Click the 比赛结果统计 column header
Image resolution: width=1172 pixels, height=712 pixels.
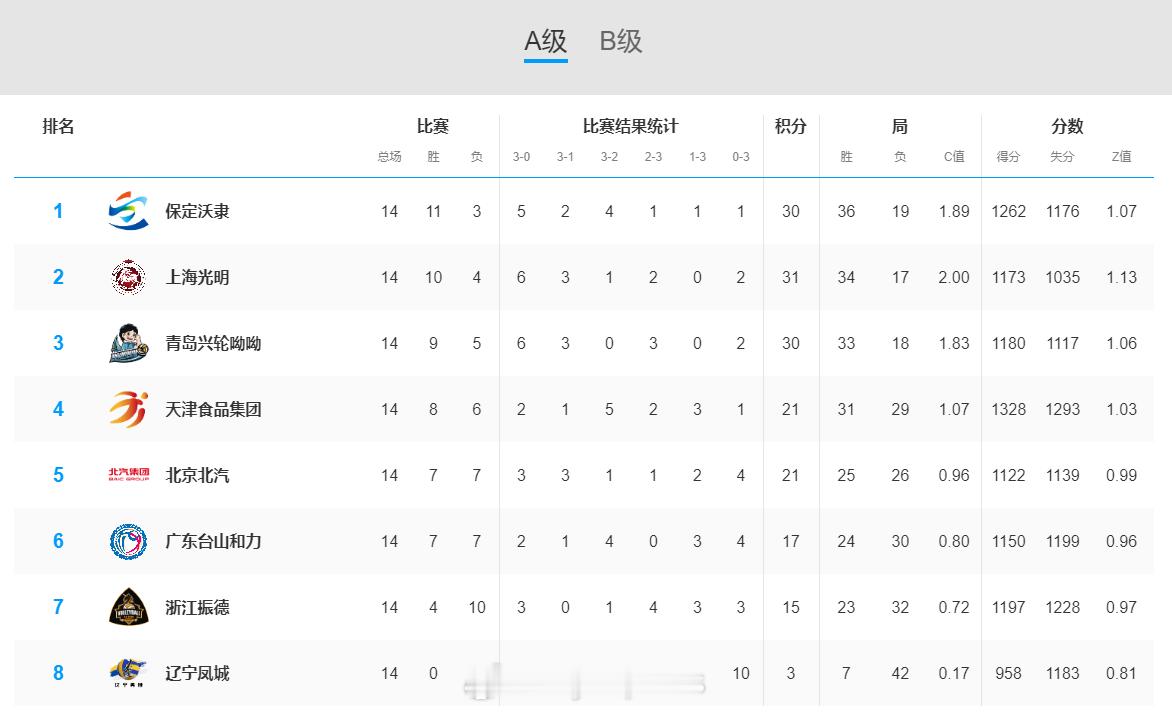630,126
